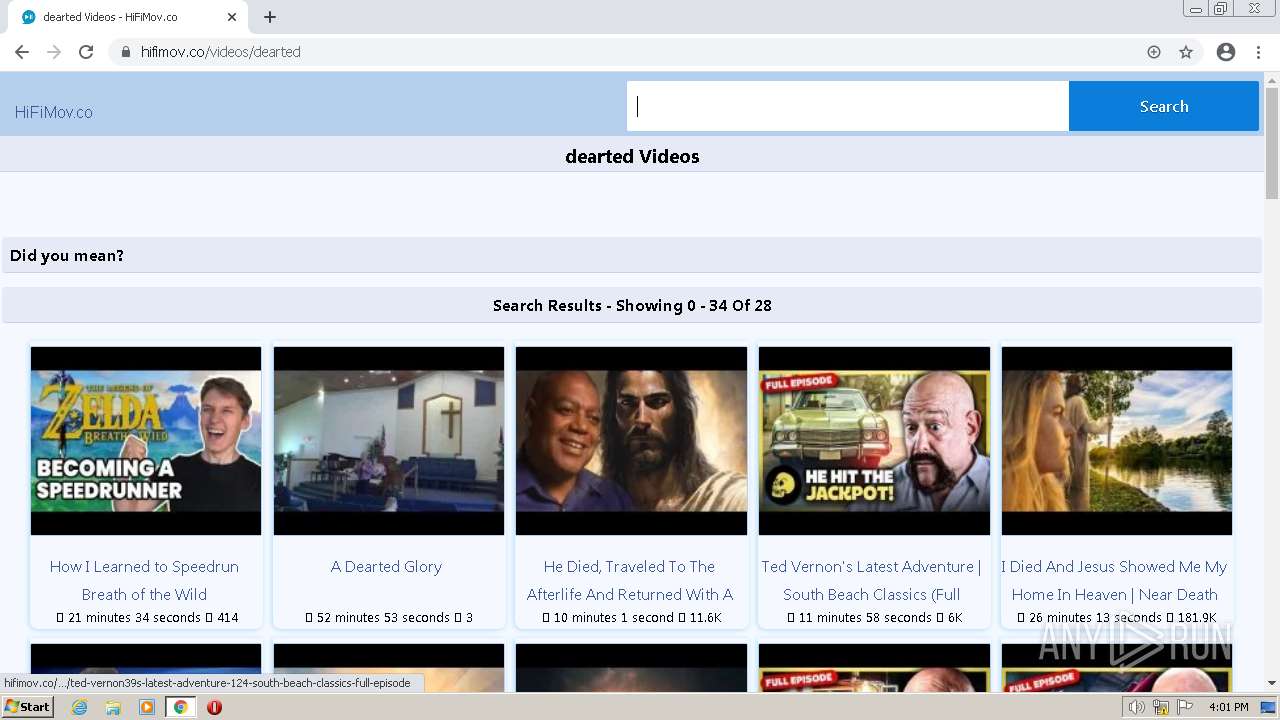Click the page scrollbar thumb
1280x720 pixels.
coord(1272,142)
